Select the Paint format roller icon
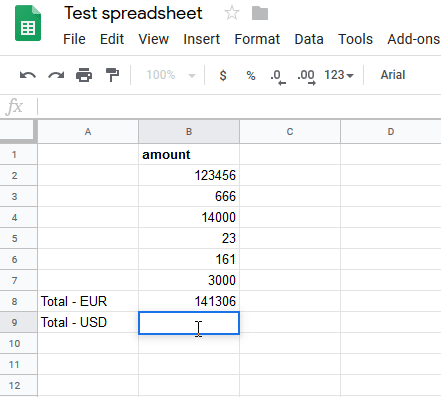 coord(112,75)
